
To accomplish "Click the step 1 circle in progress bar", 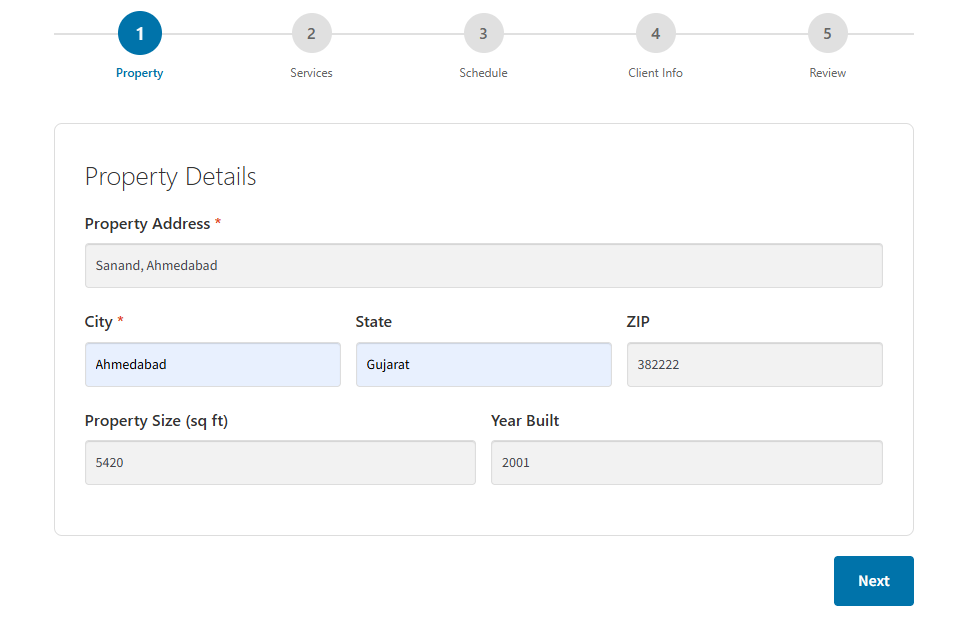I will 140,33.
